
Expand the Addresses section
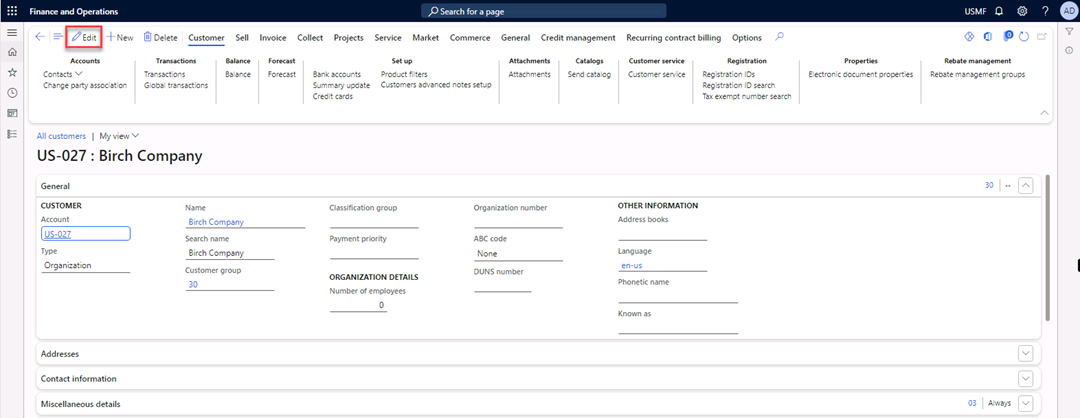point(1026,353)
